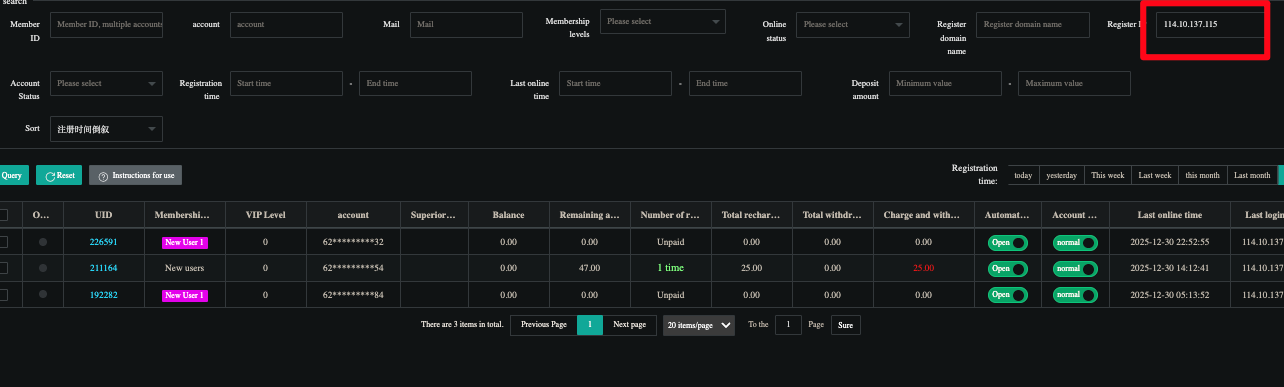Click 'New users' membership cell

(185, 268)
